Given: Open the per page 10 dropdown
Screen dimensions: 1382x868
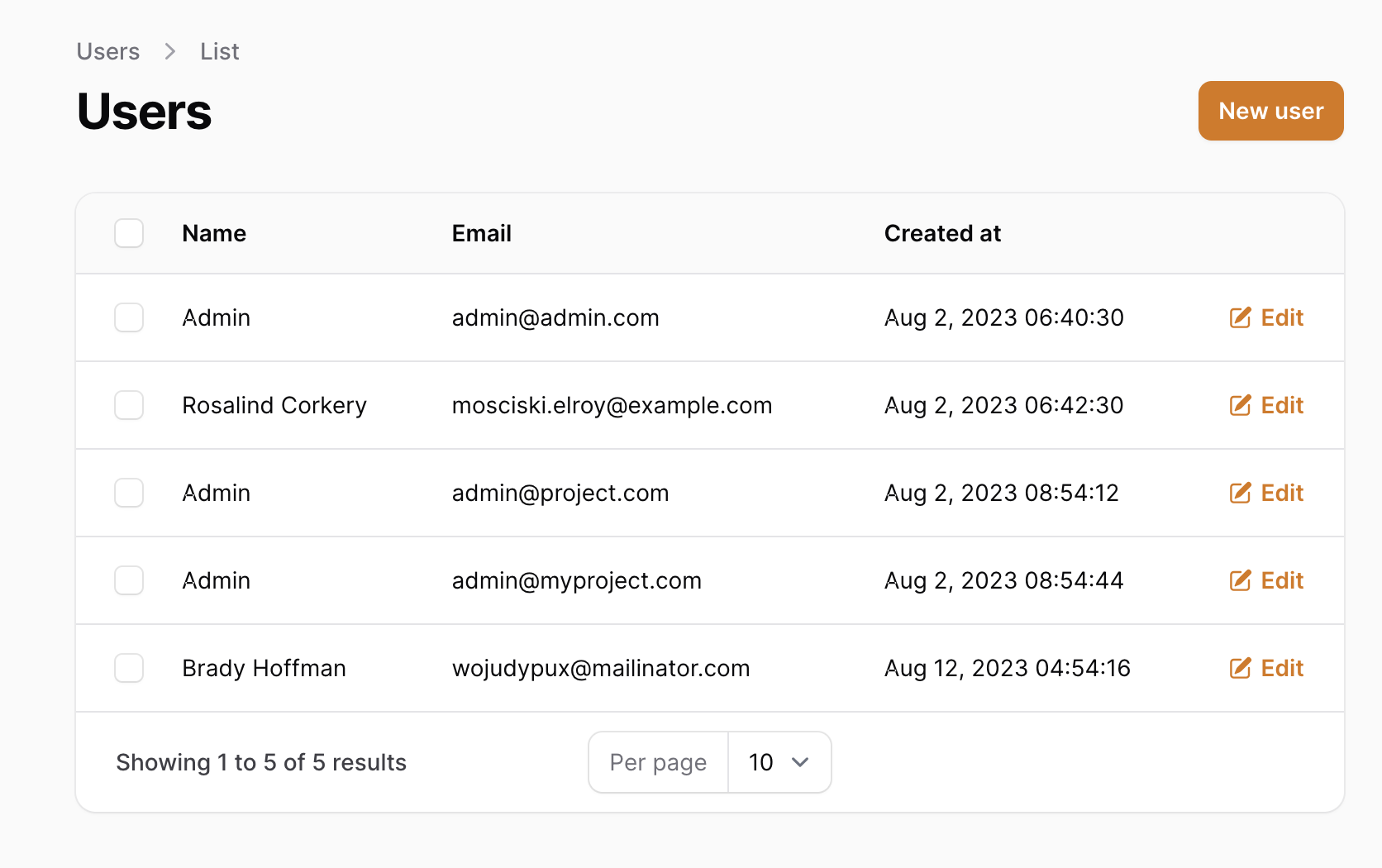Looking at the screenshot, I should [x=779, y=762].
